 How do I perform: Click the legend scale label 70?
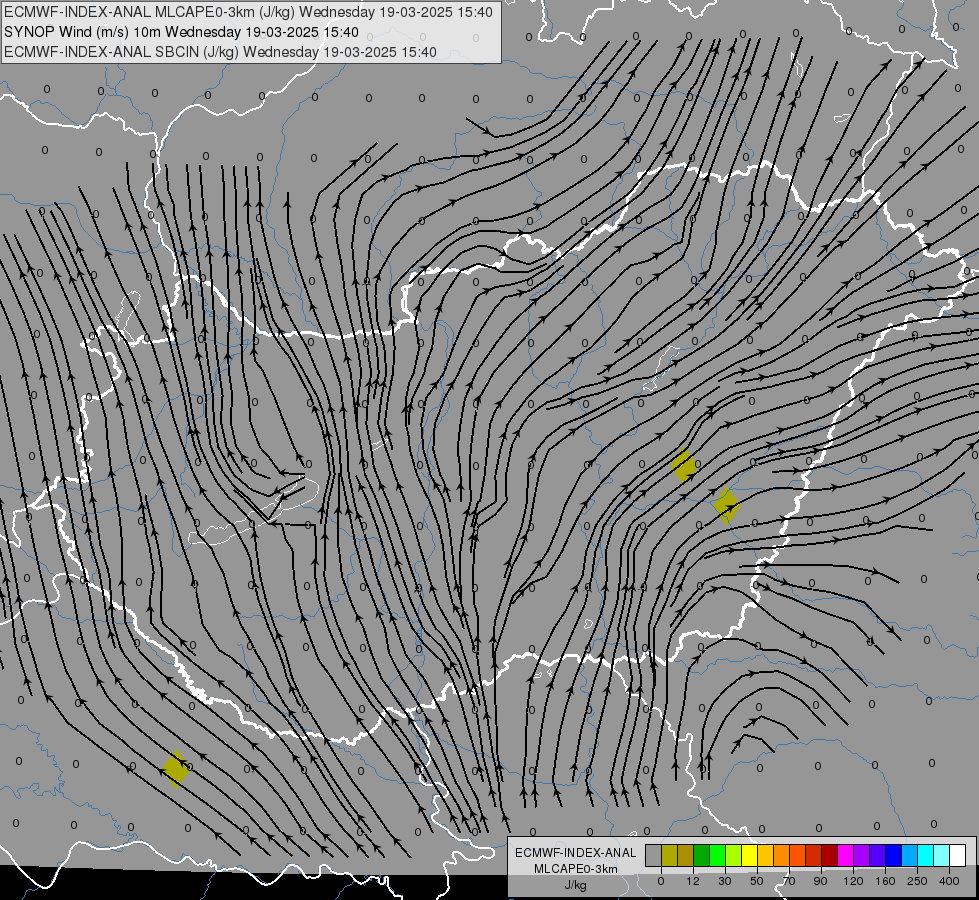tap(789, 881)
